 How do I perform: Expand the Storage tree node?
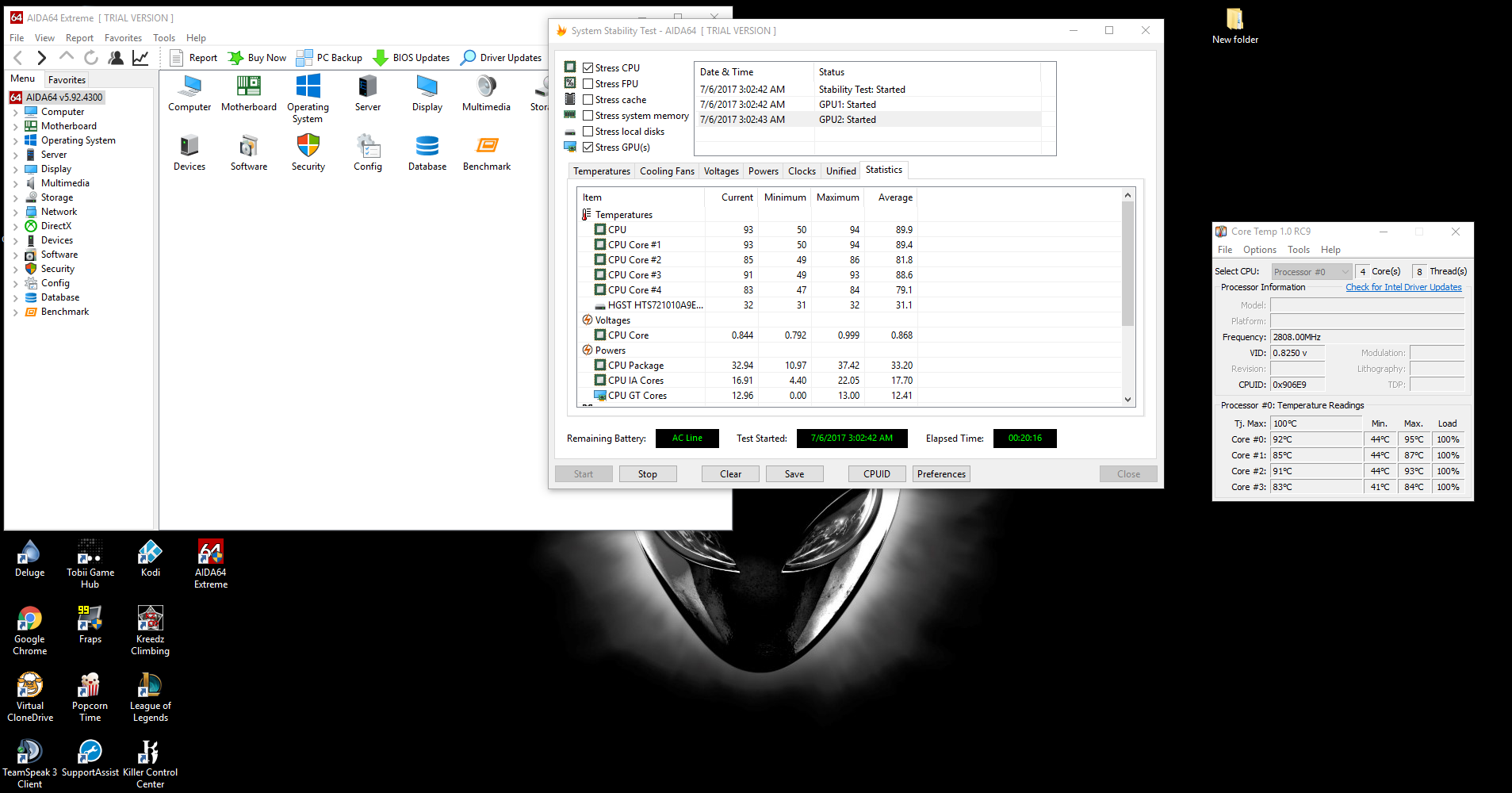15,197
